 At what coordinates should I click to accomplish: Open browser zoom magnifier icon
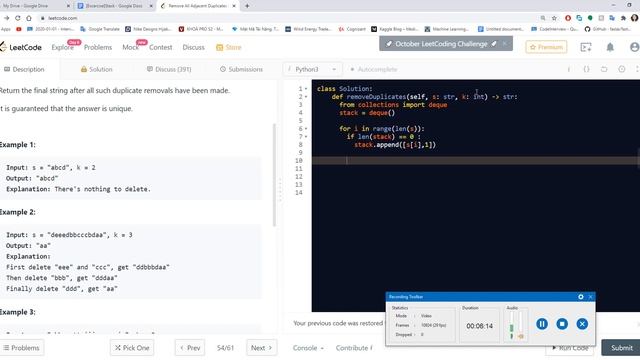tap(543, 18)
